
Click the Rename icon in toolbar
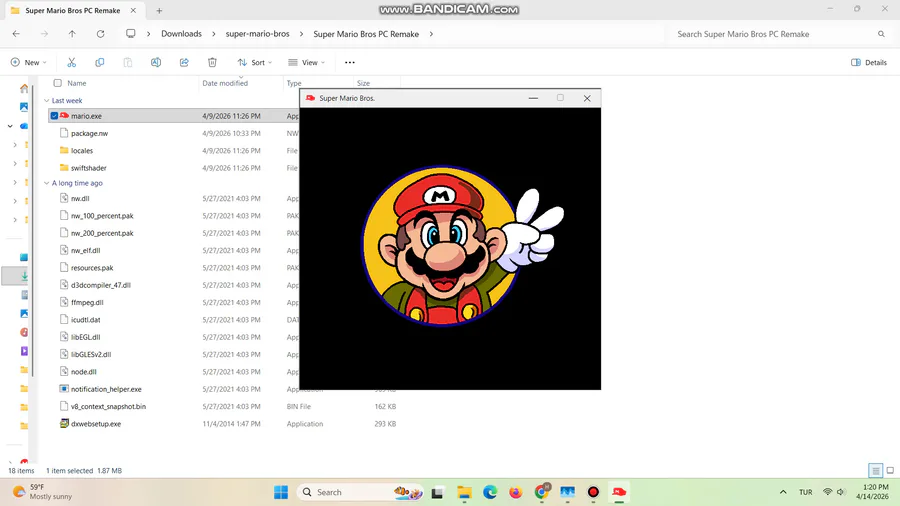pyautogui.click(x=156, y=62)
